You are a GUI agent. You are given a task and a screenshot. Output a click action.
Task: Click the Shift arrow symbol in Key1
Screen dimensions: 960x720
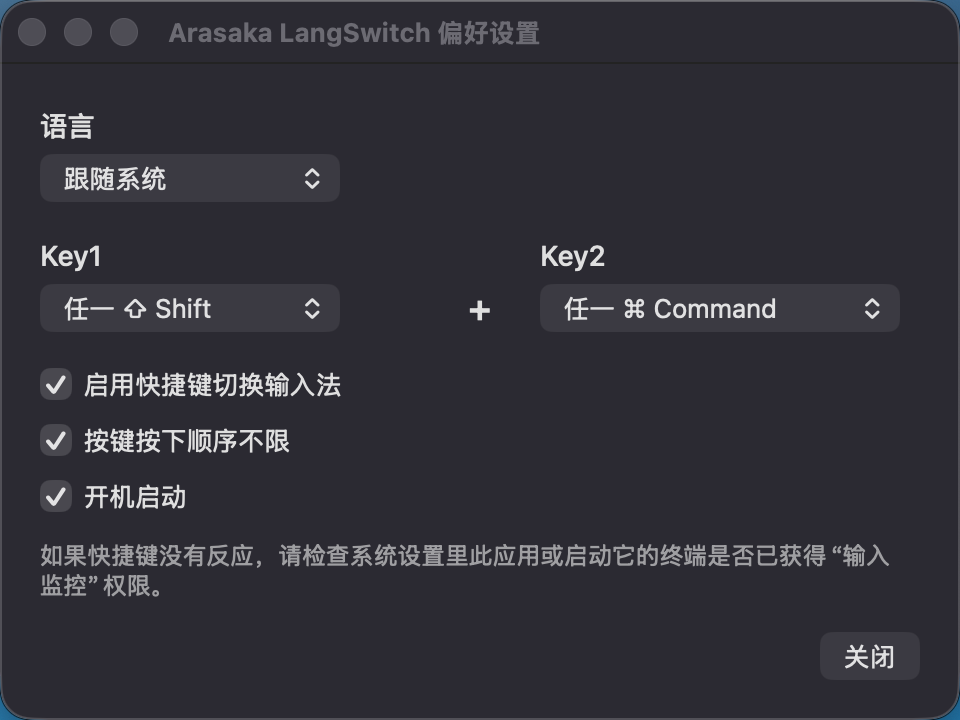pyautogui.click(x=135, y=309)
